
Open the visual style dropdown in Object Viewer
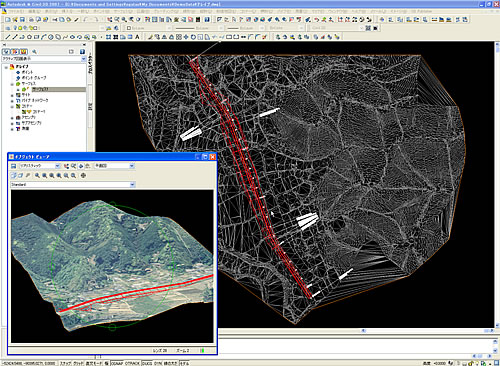click(x=57, y=166)
